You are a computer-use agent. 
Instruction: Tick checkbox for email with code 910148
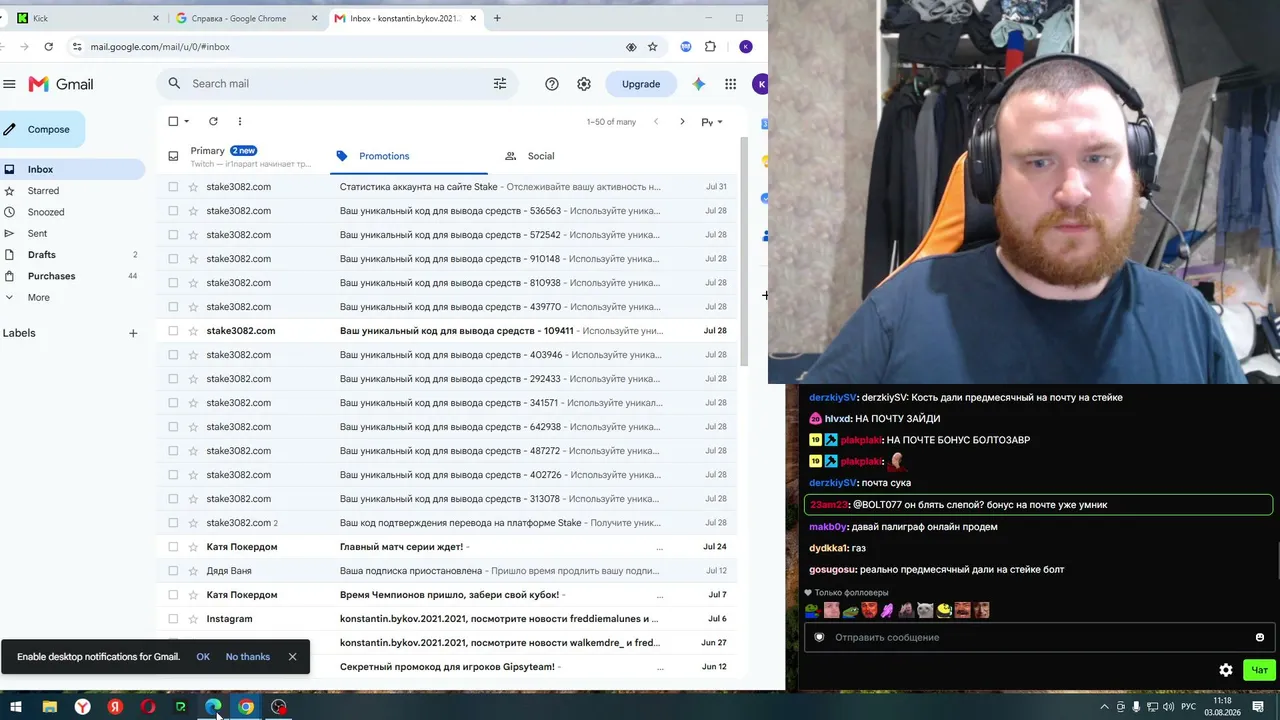pyautogui.click(x=173, y=259)
